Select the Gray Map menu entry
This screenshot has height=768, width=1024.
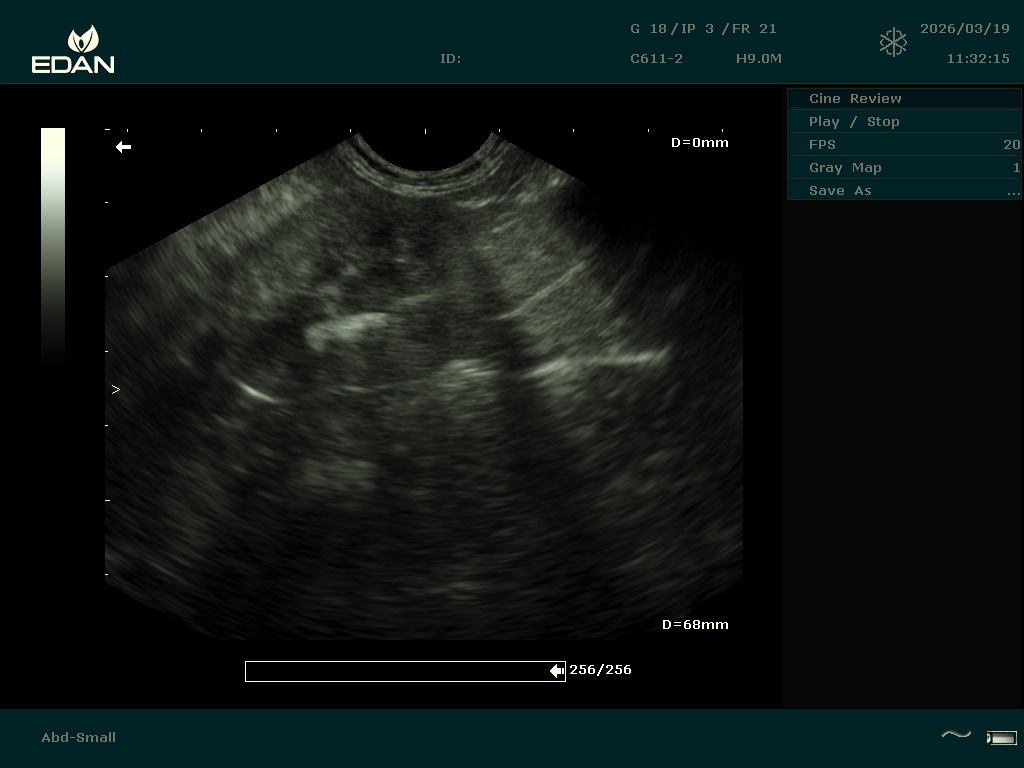coord(845,168)
